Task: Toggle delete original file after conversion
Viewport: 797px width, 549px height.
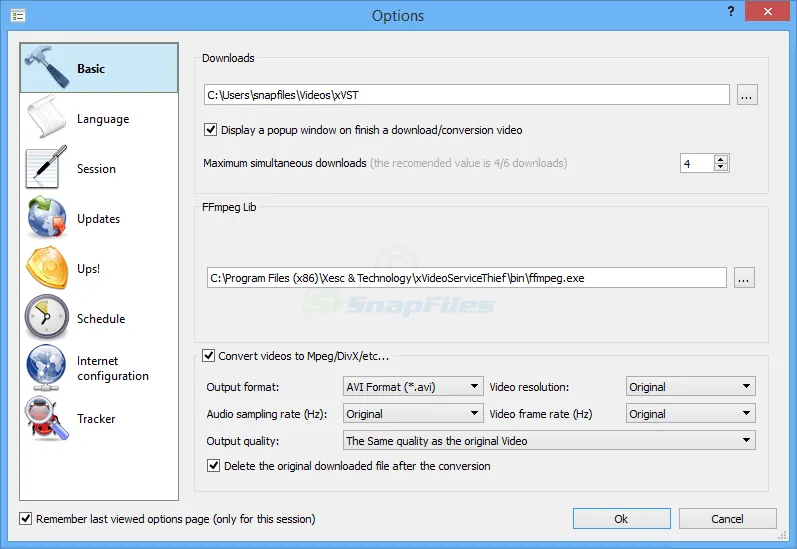Action: coord(213,465)
